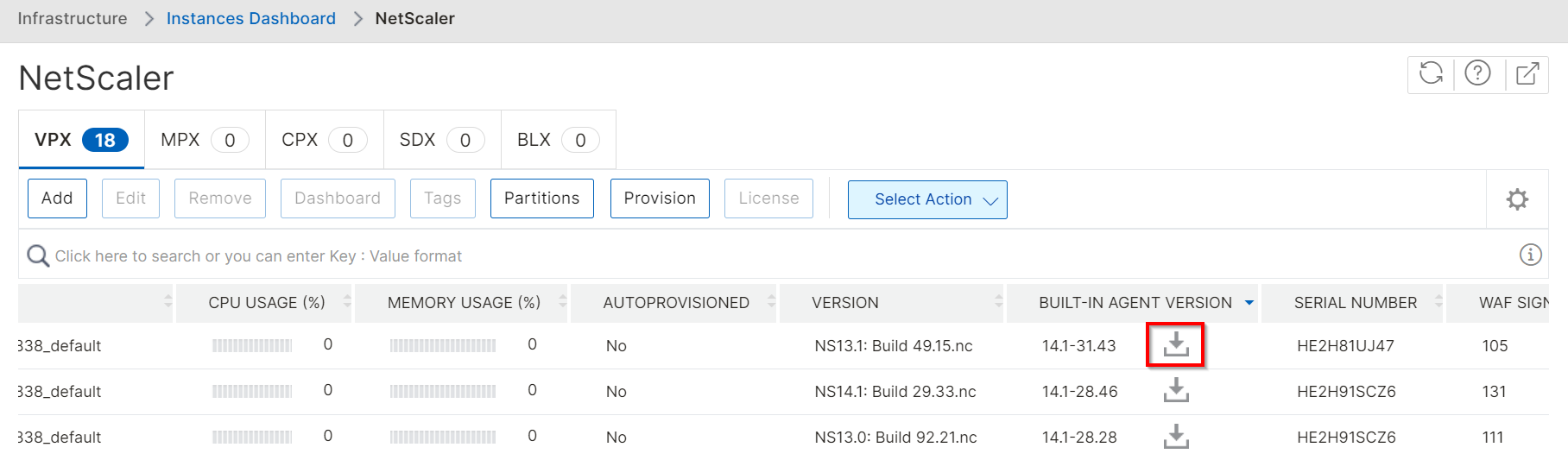Click the CPU USAGE (%) column header
Image resolution: width=1568 pixels, height=460 pixels.
[267, 302]
